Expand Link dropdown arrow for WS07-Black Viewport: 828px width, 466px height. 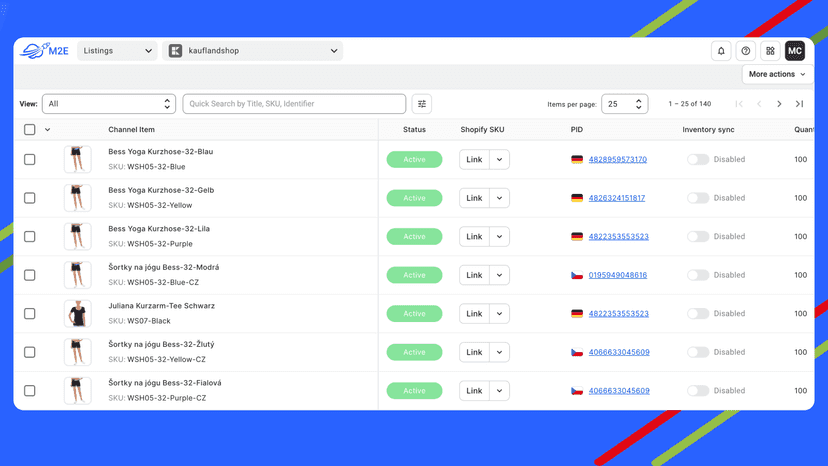pyautogui.click(x=499, y=314)
